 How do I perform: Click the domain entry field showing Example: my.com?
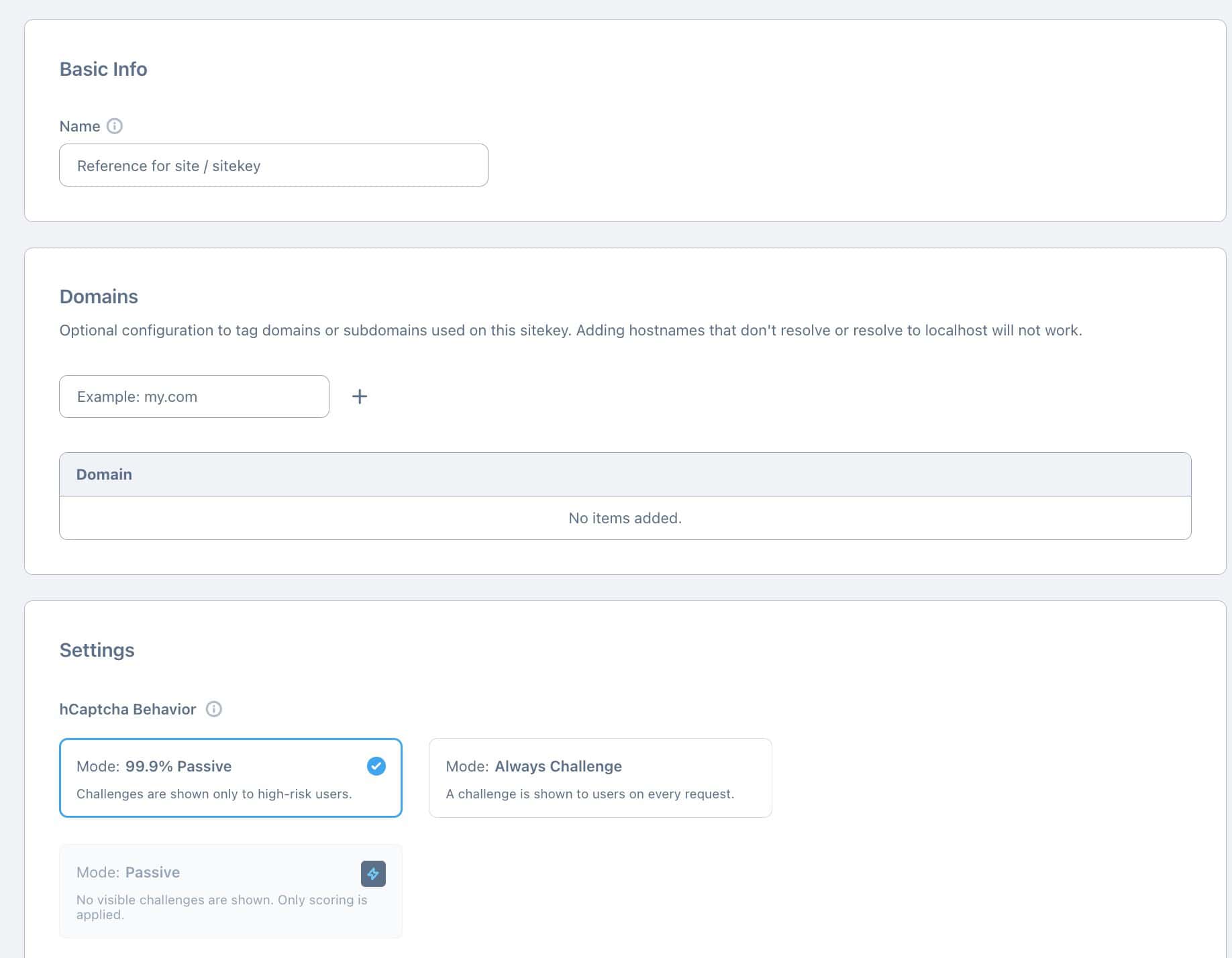click(193, 396)
